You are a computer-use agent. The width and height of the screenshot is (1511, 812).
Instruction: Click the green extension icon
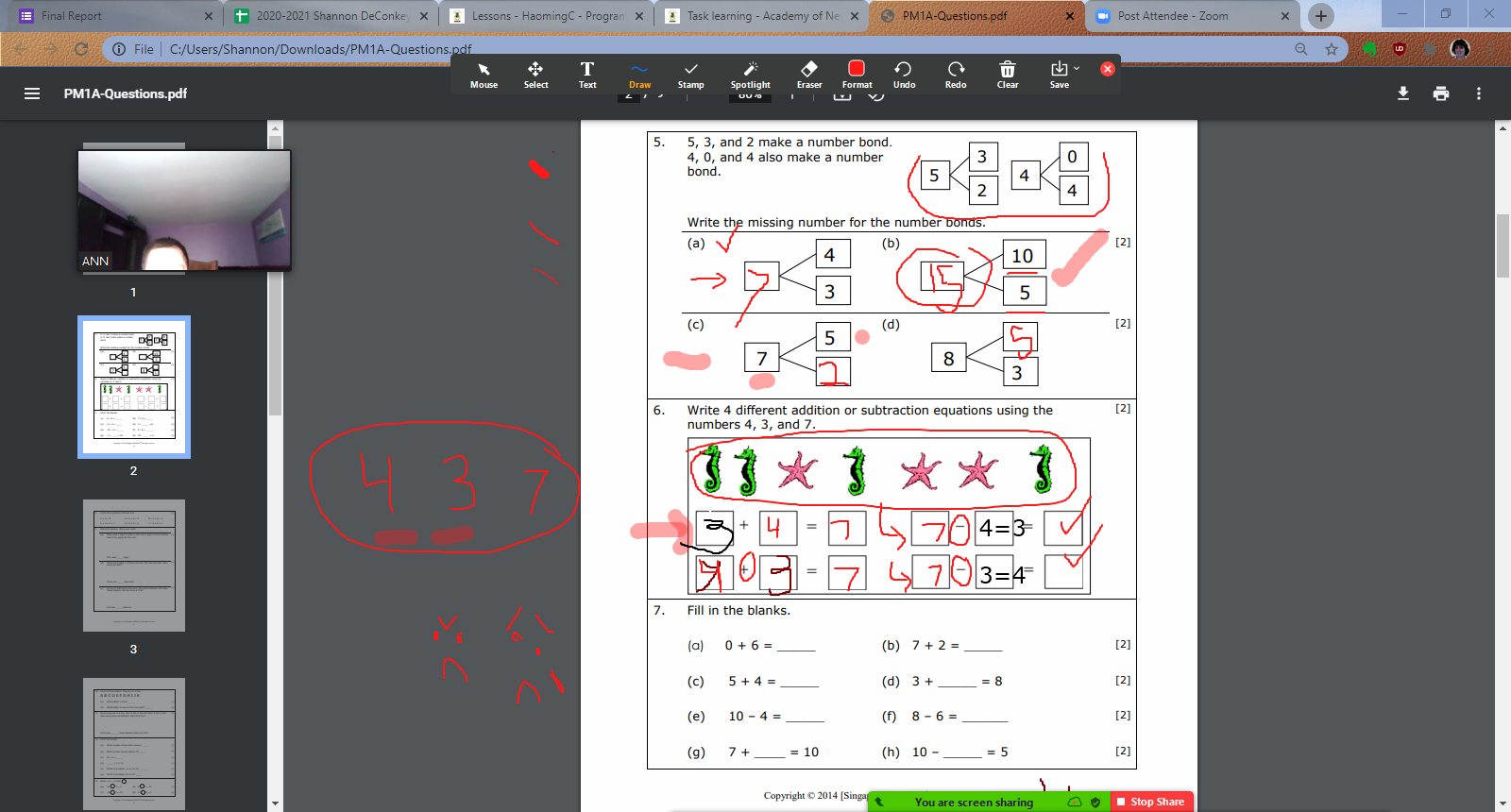pos(1369,49)
